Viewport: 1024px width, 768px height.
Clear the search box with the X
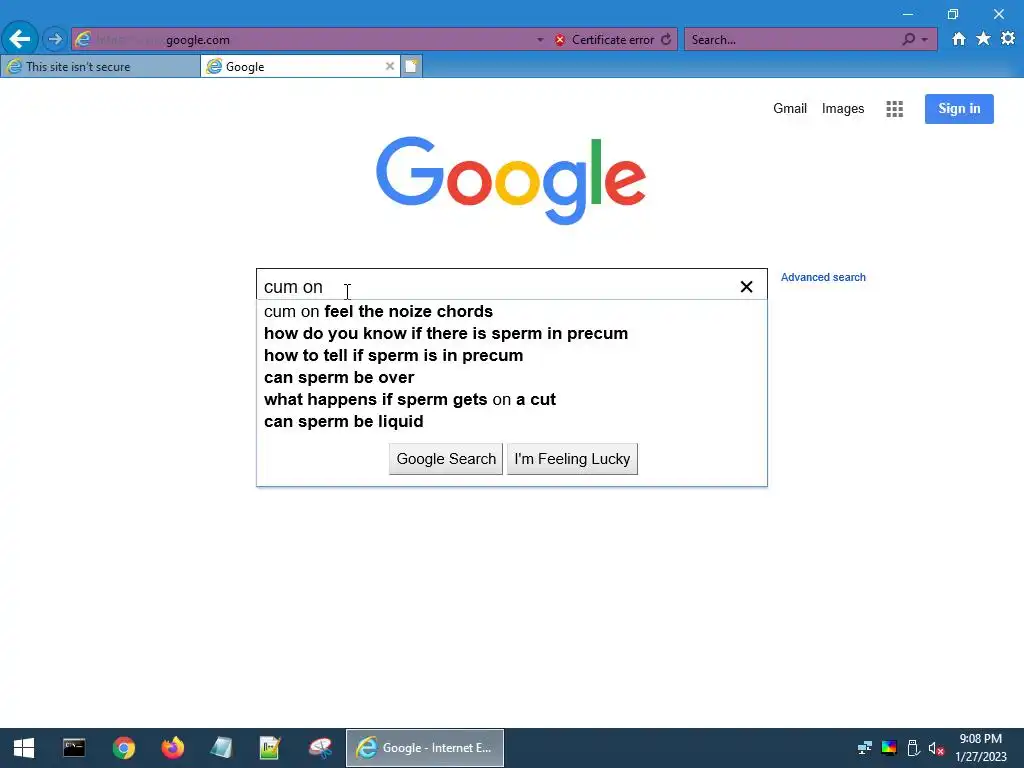pos(746,287)
